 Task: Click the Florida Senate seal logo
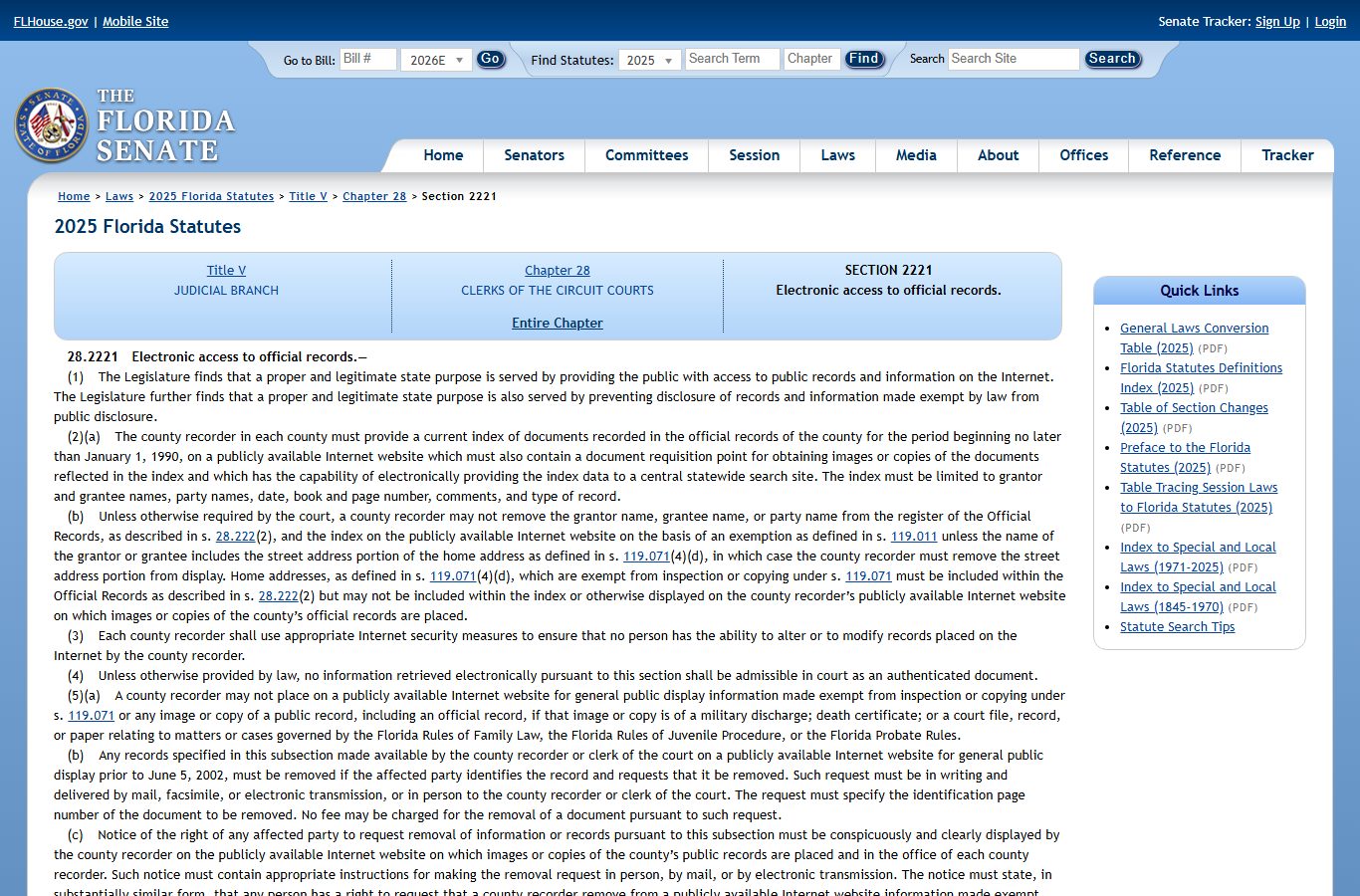52,125
